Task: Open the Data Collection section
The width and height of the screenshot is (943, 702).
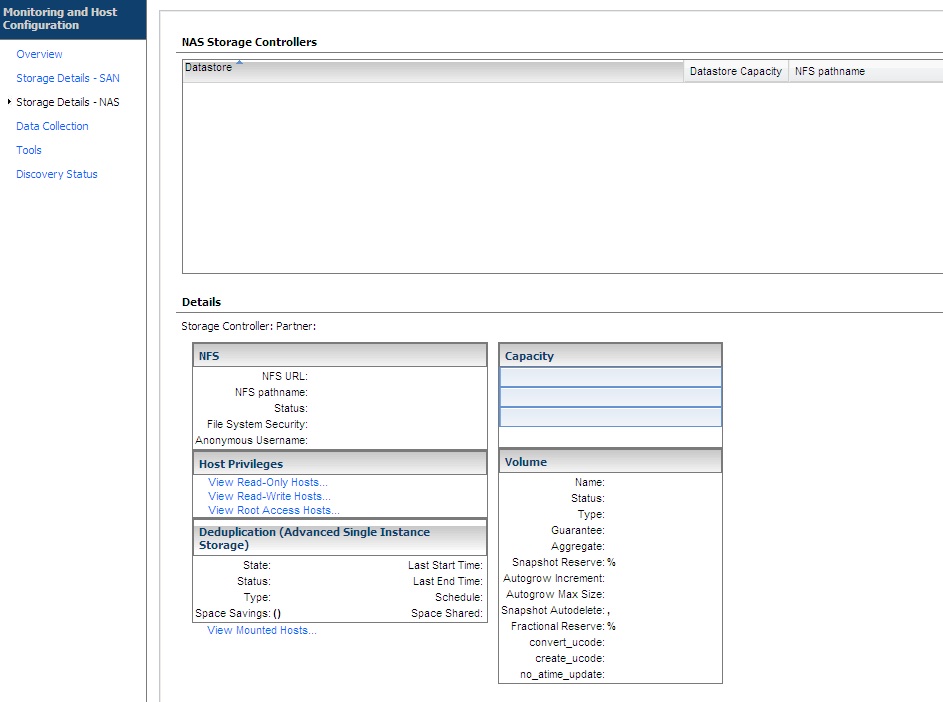Action: click(x=52, y=126)
